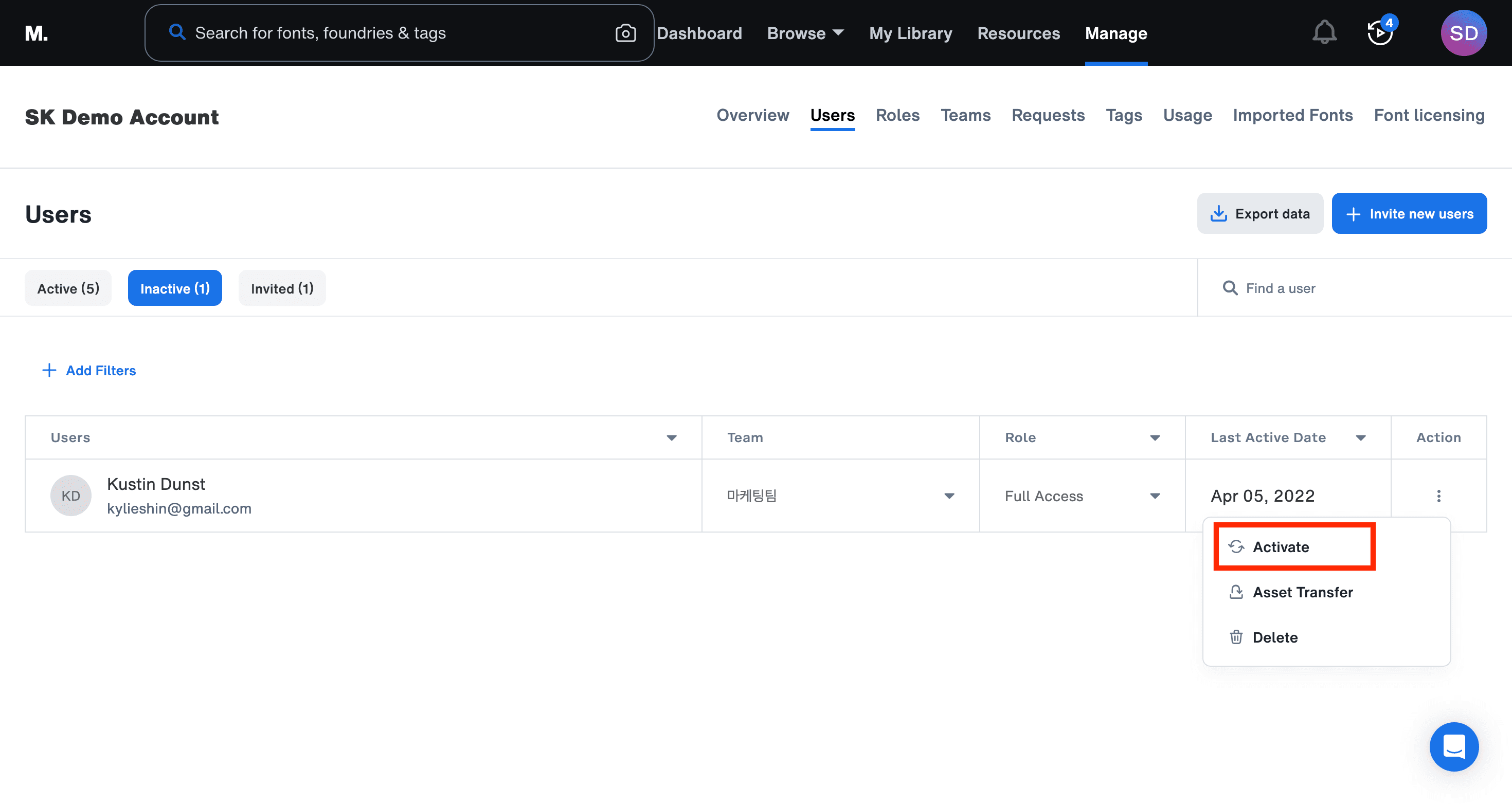Screen dimensions: 1512x805
Task: Select Asset Transfer in the action menu
Action: [x=1303, y=592]
